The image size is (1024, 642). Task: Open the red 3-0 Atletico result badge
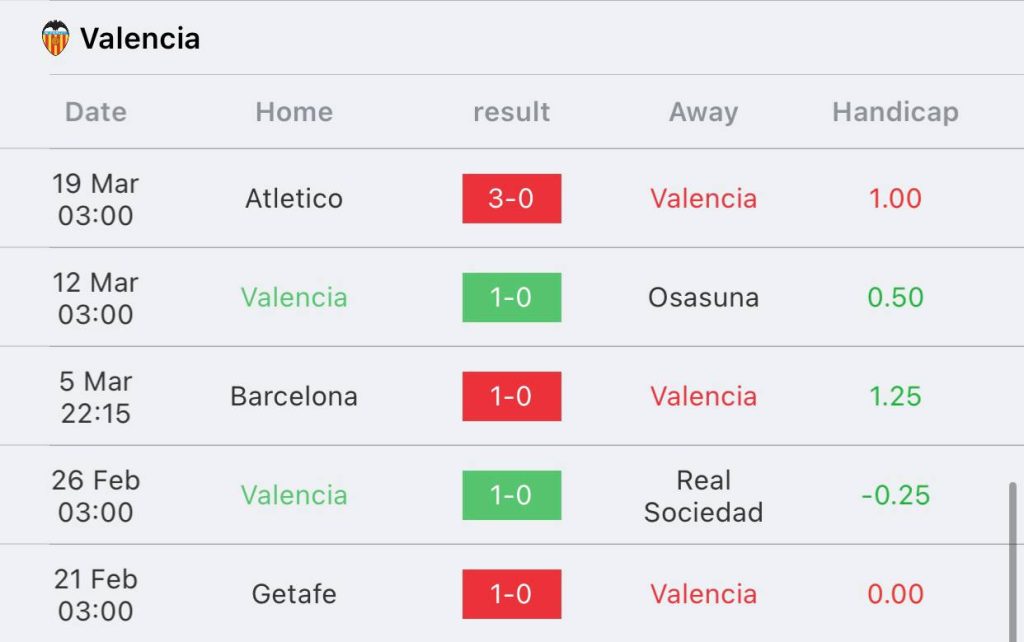pos(511,199)
